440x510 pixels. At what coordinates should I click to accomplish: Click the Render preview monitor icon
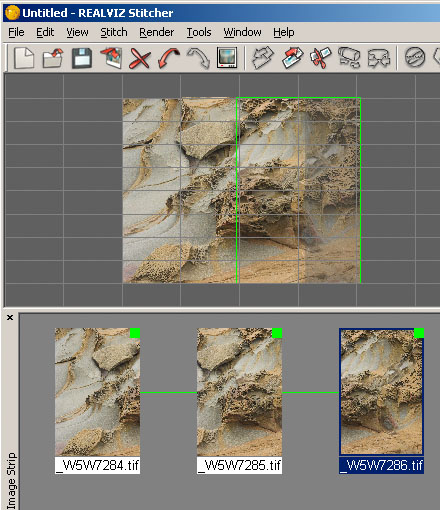click(227, 58)
